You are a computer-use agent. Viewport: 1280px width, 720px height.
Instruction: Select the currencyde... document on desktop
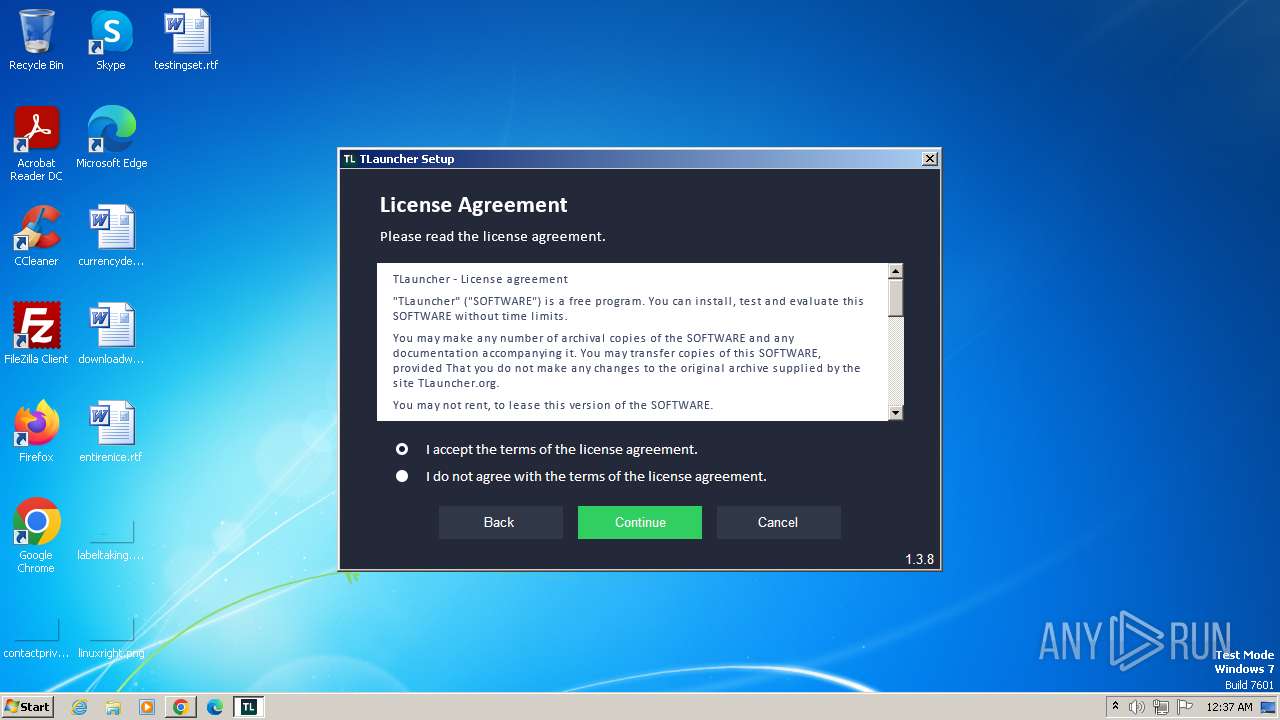point(111,236)
